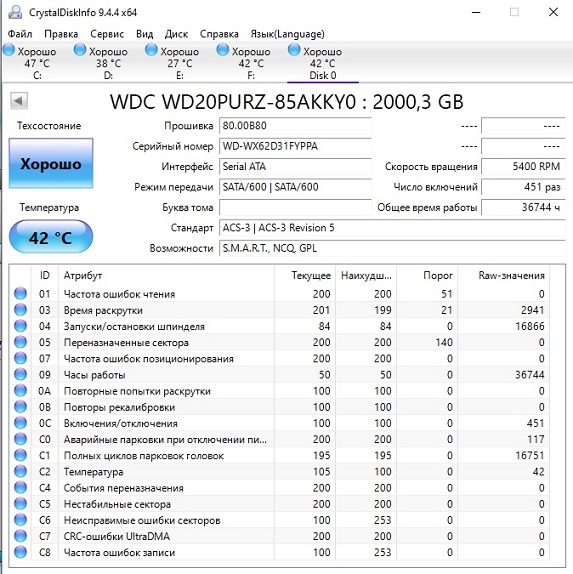Select Полных циклов парковок головок text
Viewport: 573px width, 574px height.
(144, 456)
